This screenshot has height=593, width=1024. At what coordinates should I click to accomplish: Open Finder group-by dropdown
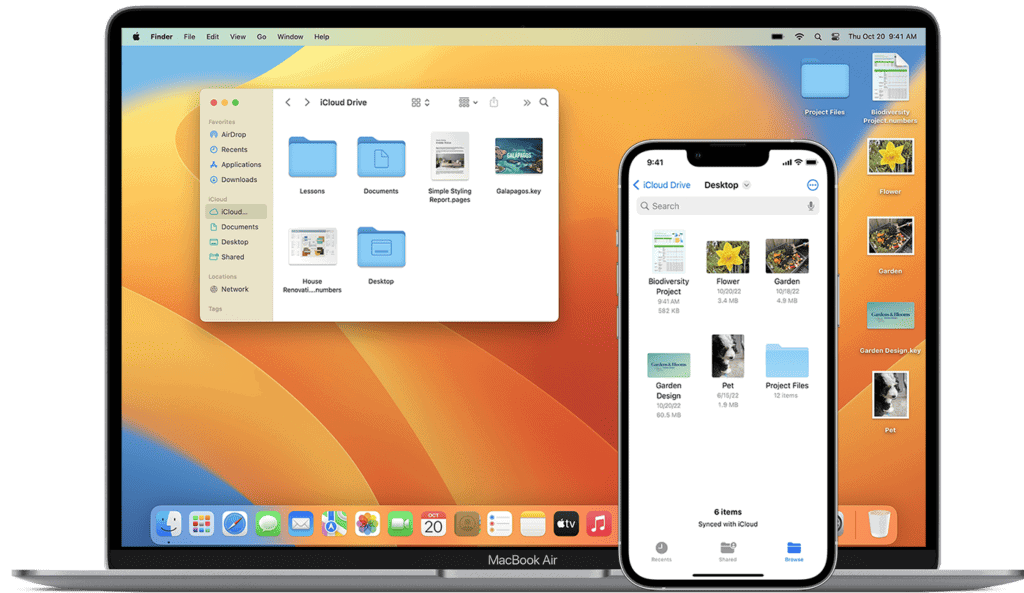(468, 103)
